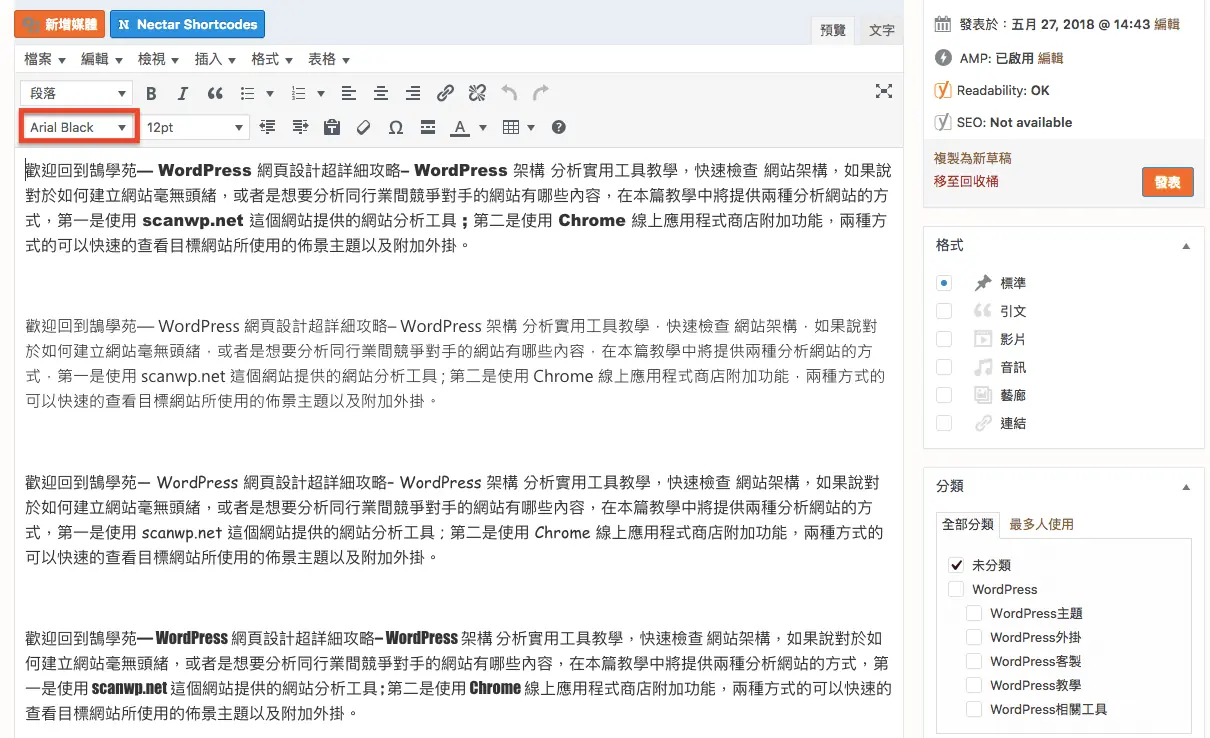Select the 音訊 post format
Screen dimensions: 1210x738
coord(944,367)
